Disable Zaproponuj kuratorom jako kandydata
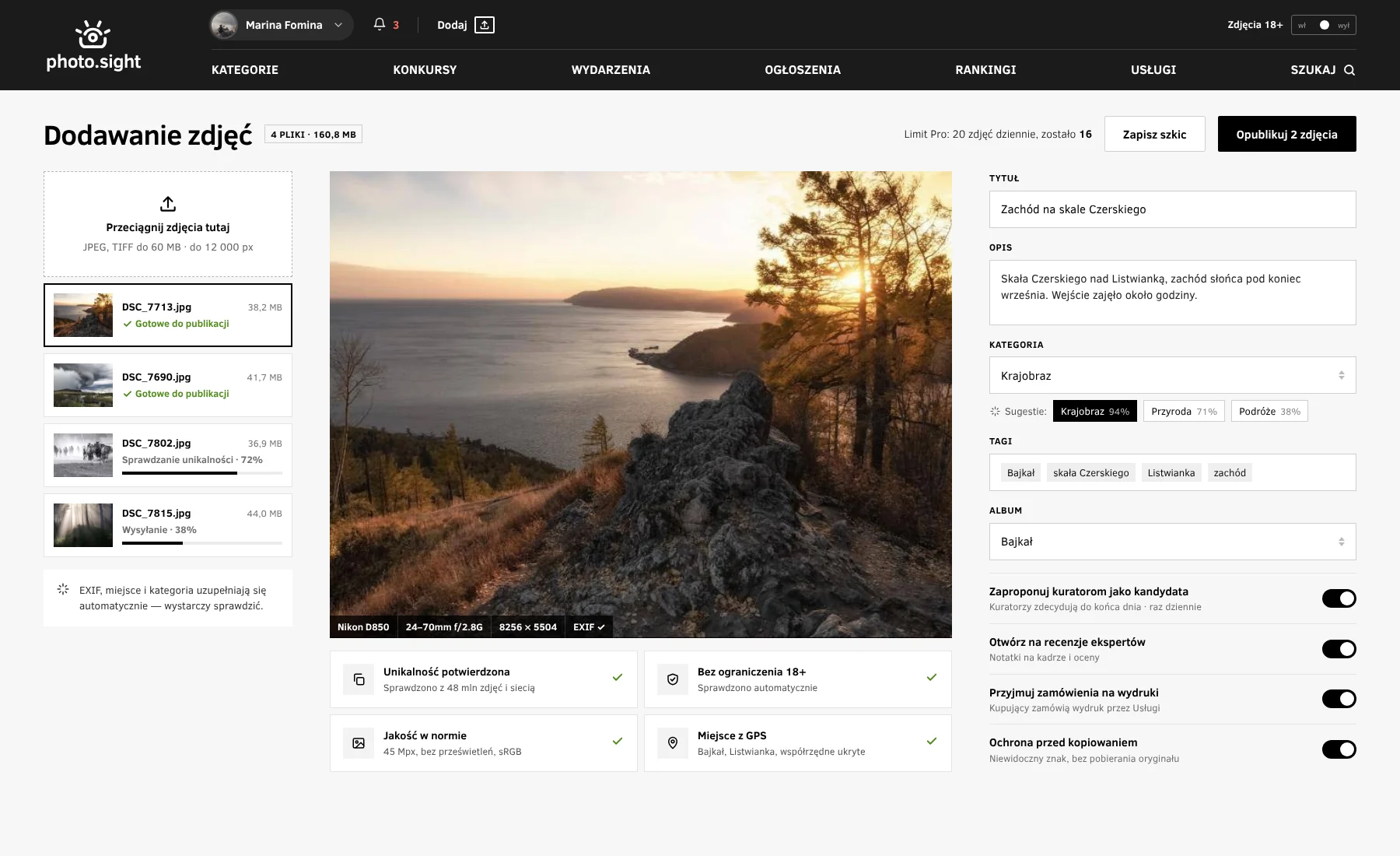 pyautogui.click(x=1339, y=598)
